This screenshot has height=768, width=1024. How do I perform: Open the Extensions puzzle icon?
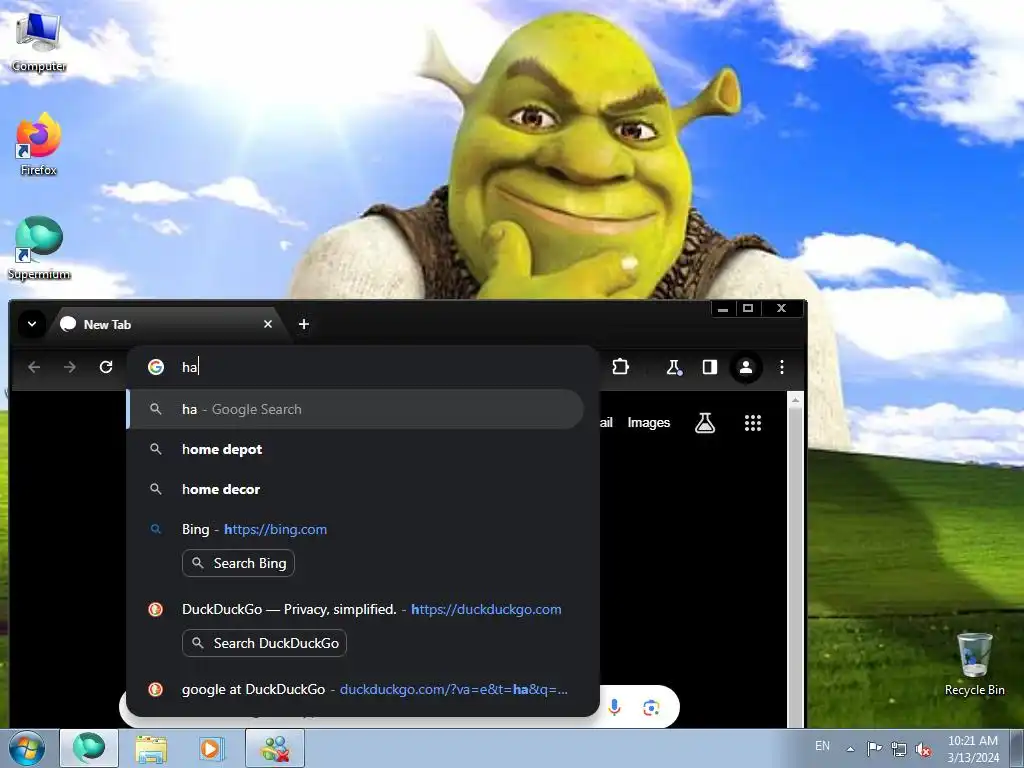[x=620, y=367]
